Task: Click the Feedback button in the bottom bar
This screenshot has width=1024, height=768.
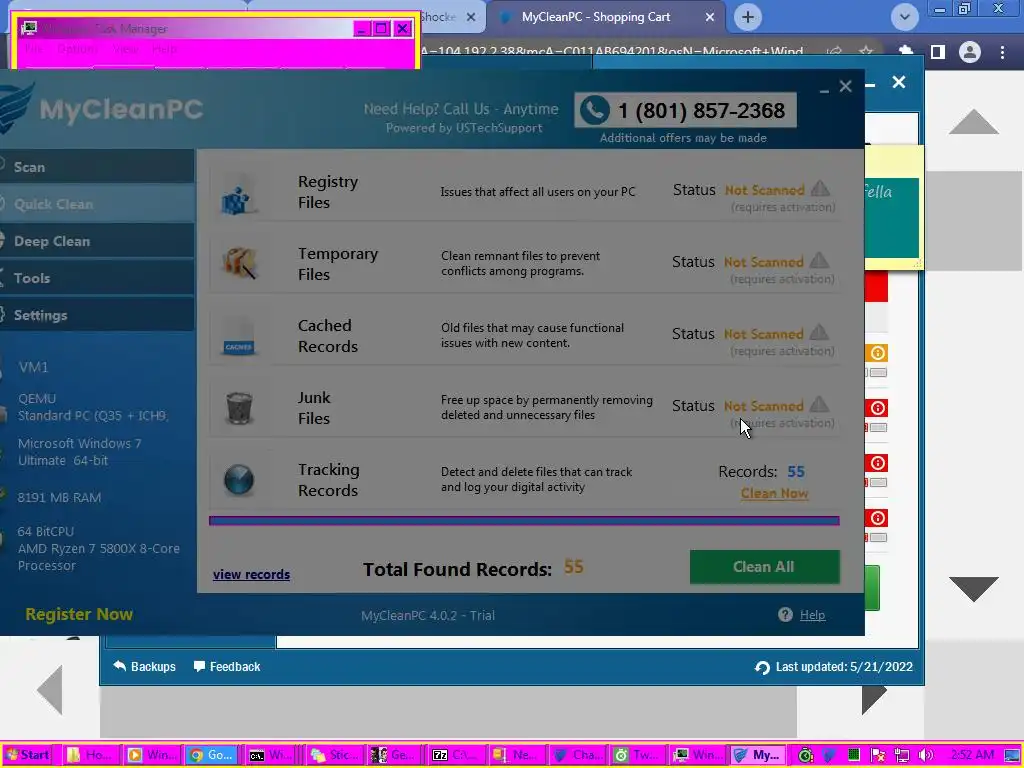Action: 227,667
